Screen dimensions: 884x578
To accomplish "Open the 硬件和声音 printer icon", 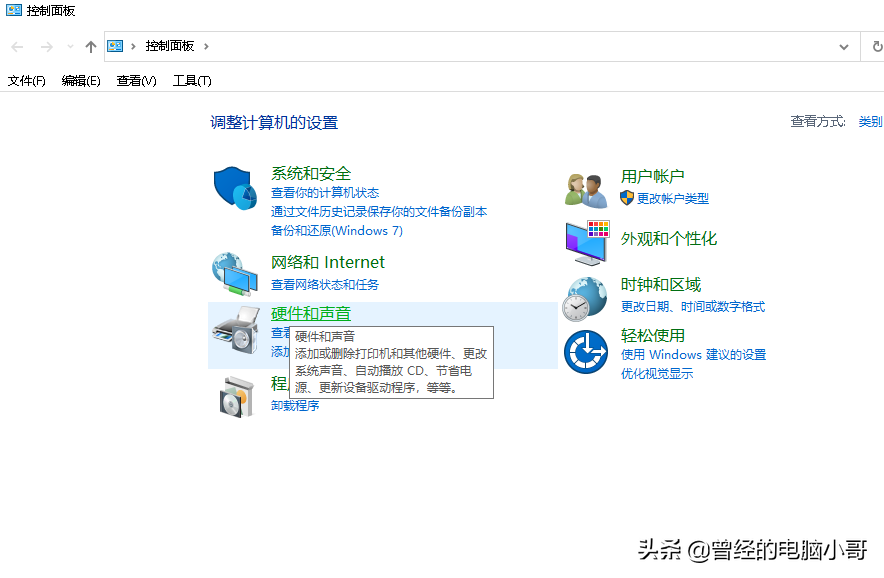I will point(236,330).
